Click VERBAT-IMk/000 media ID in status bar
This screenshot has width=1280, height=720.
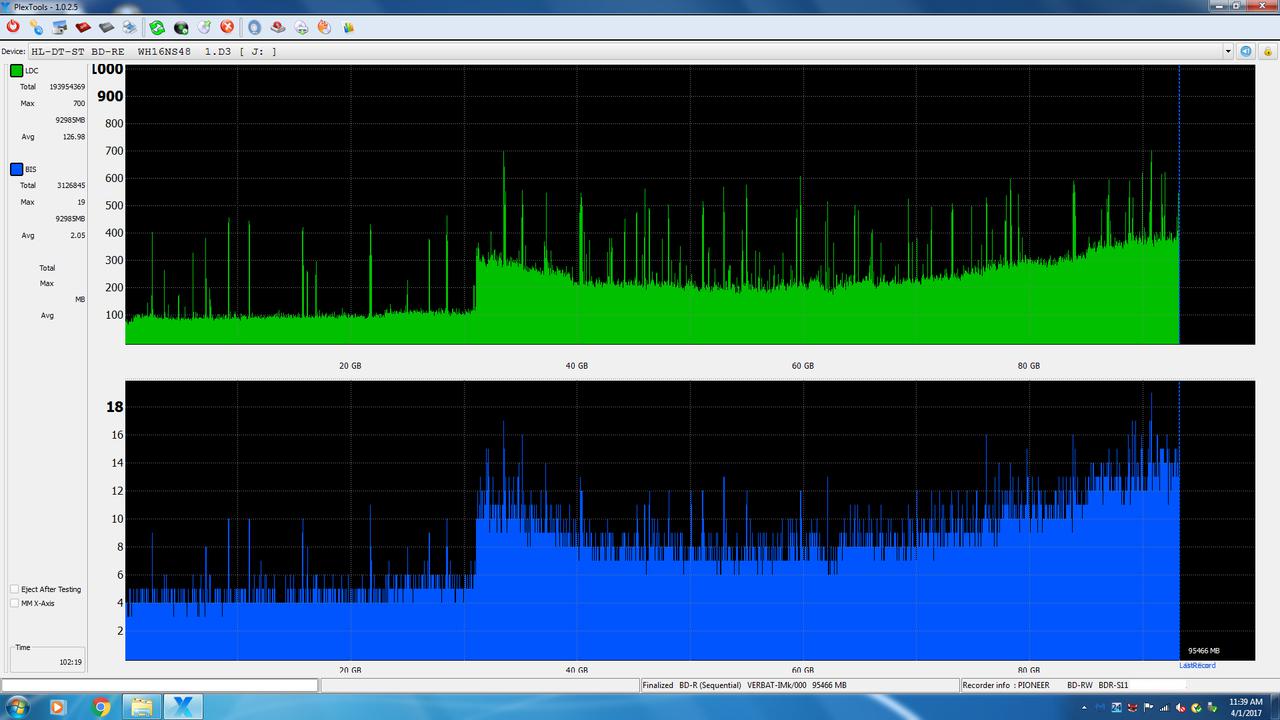[777, 685]
